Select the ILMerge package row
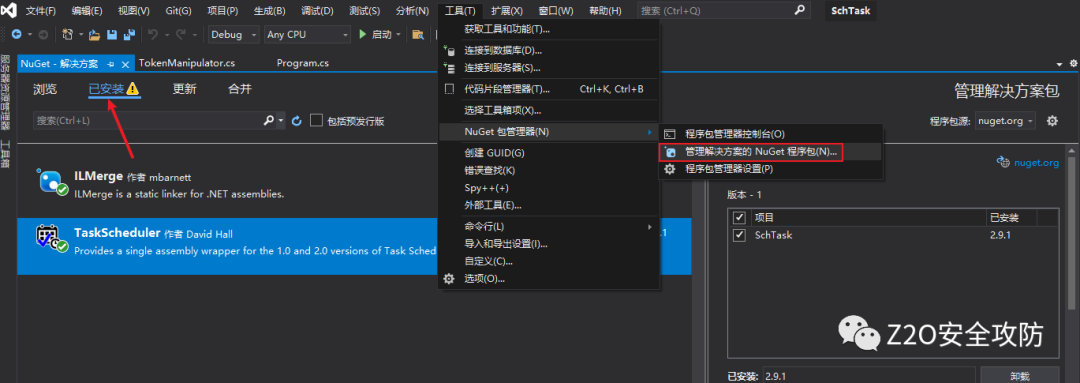The image size is (1080, 383). pos(354,184)
